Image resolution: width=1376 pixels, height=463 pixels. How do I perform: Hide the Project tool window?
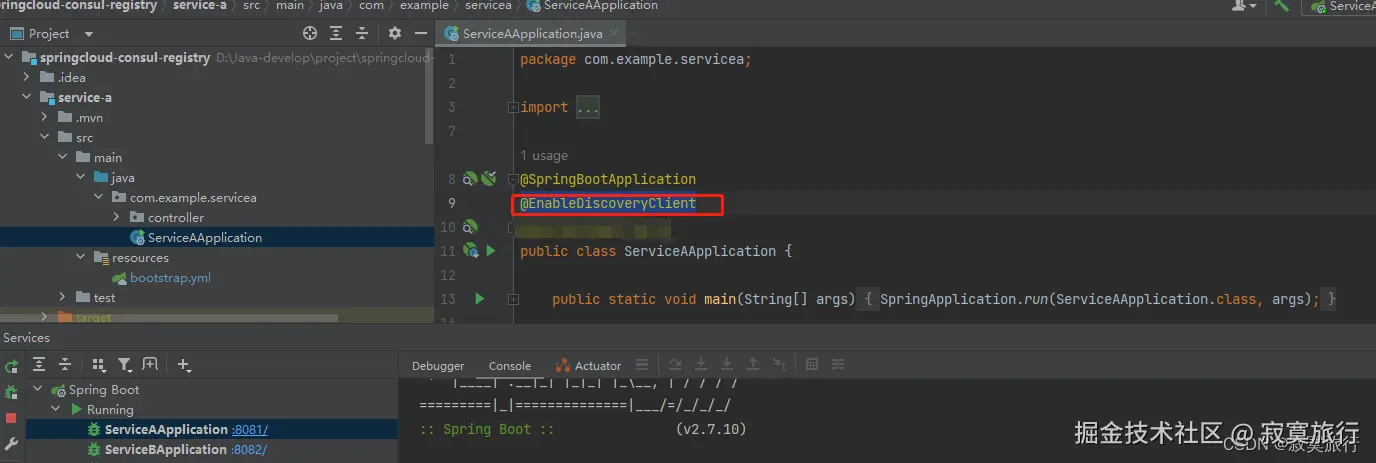click(x=421, y=33)
